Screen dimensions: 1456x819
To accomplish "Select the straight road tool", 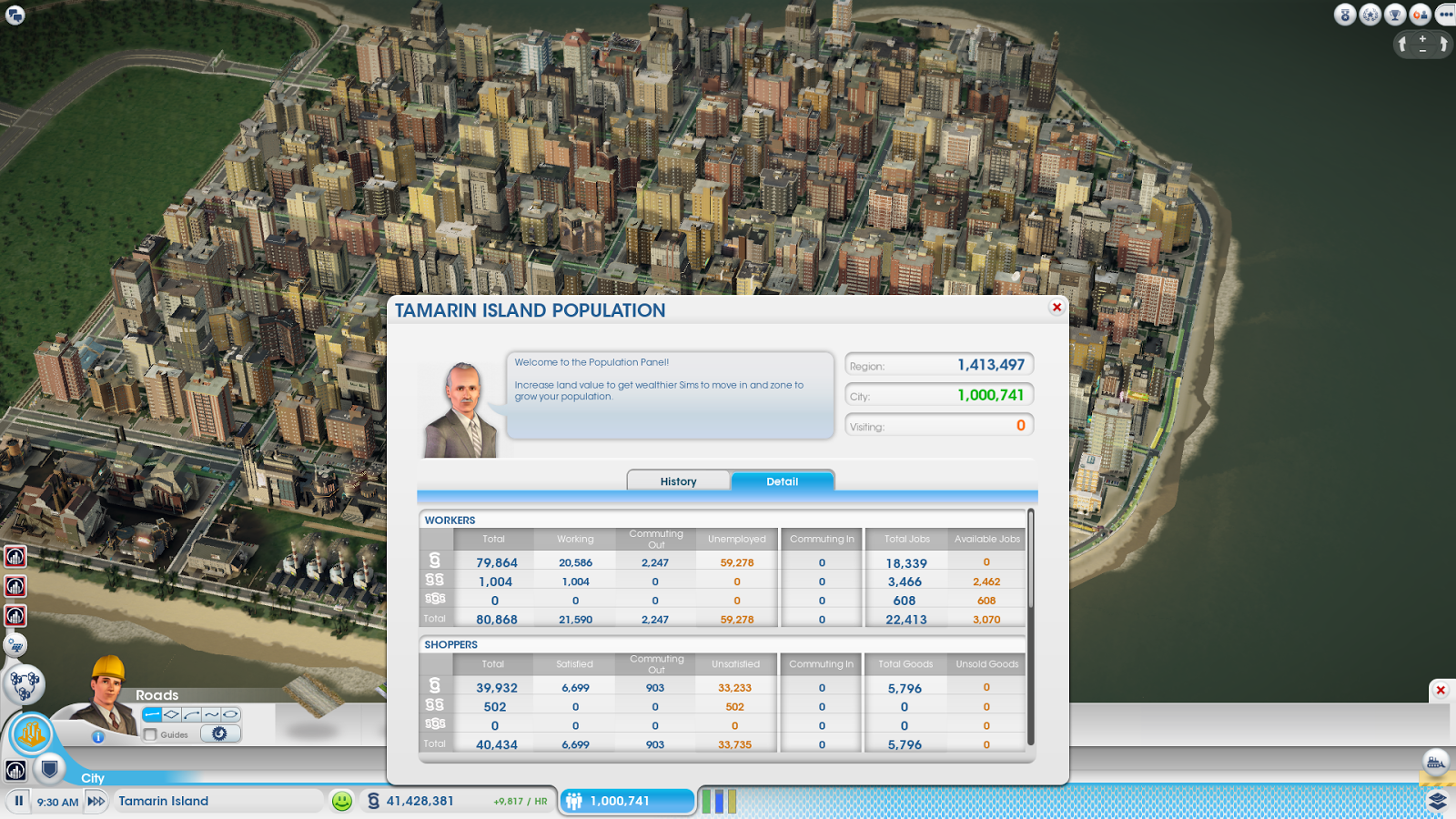I will pyautogui.click(x=152, y=714).
